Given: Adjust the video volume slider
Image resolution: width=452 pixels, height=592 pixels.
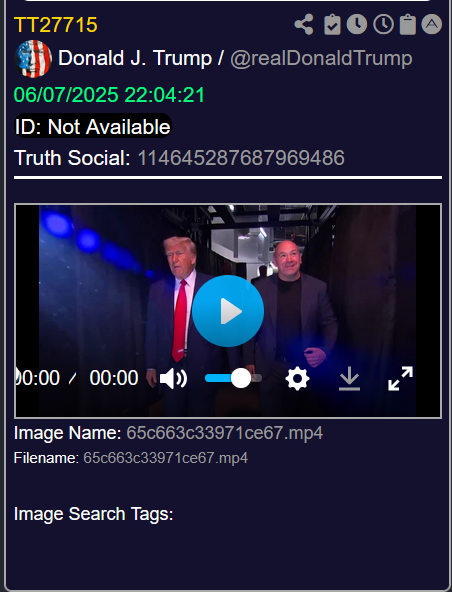Looking at the screenshot, I should (x=233, y=378).
